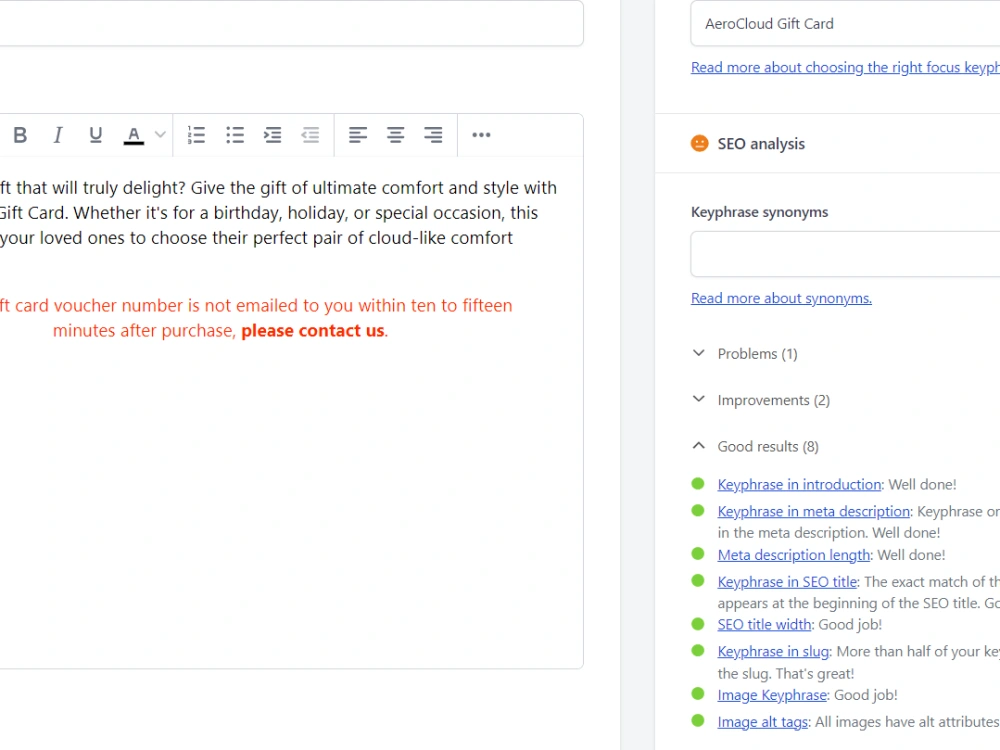
Task: Apply italic formatting to the text
Action: coord(57,135)
